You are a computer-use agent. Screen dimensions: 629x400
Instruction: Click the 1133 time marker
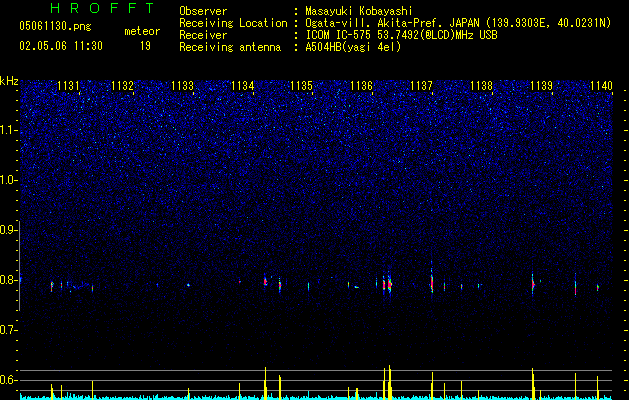pos(182,86)
